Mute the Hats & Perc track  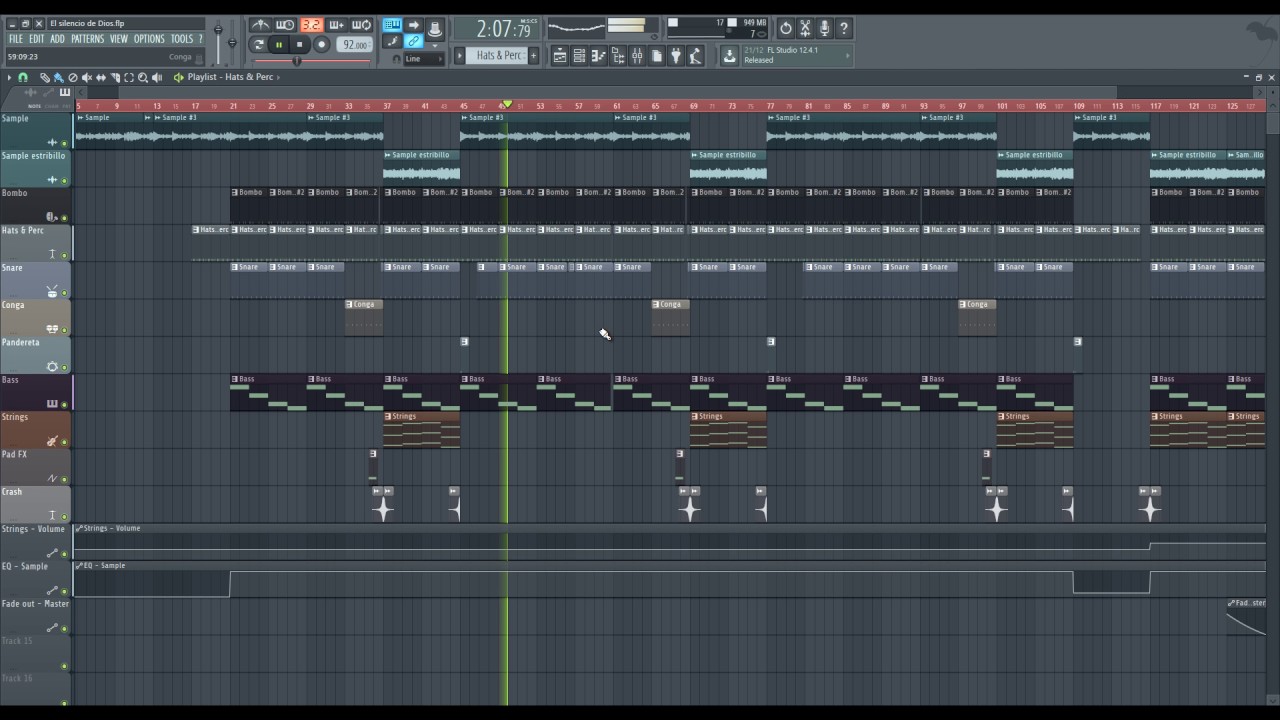(x=65, y=255)
